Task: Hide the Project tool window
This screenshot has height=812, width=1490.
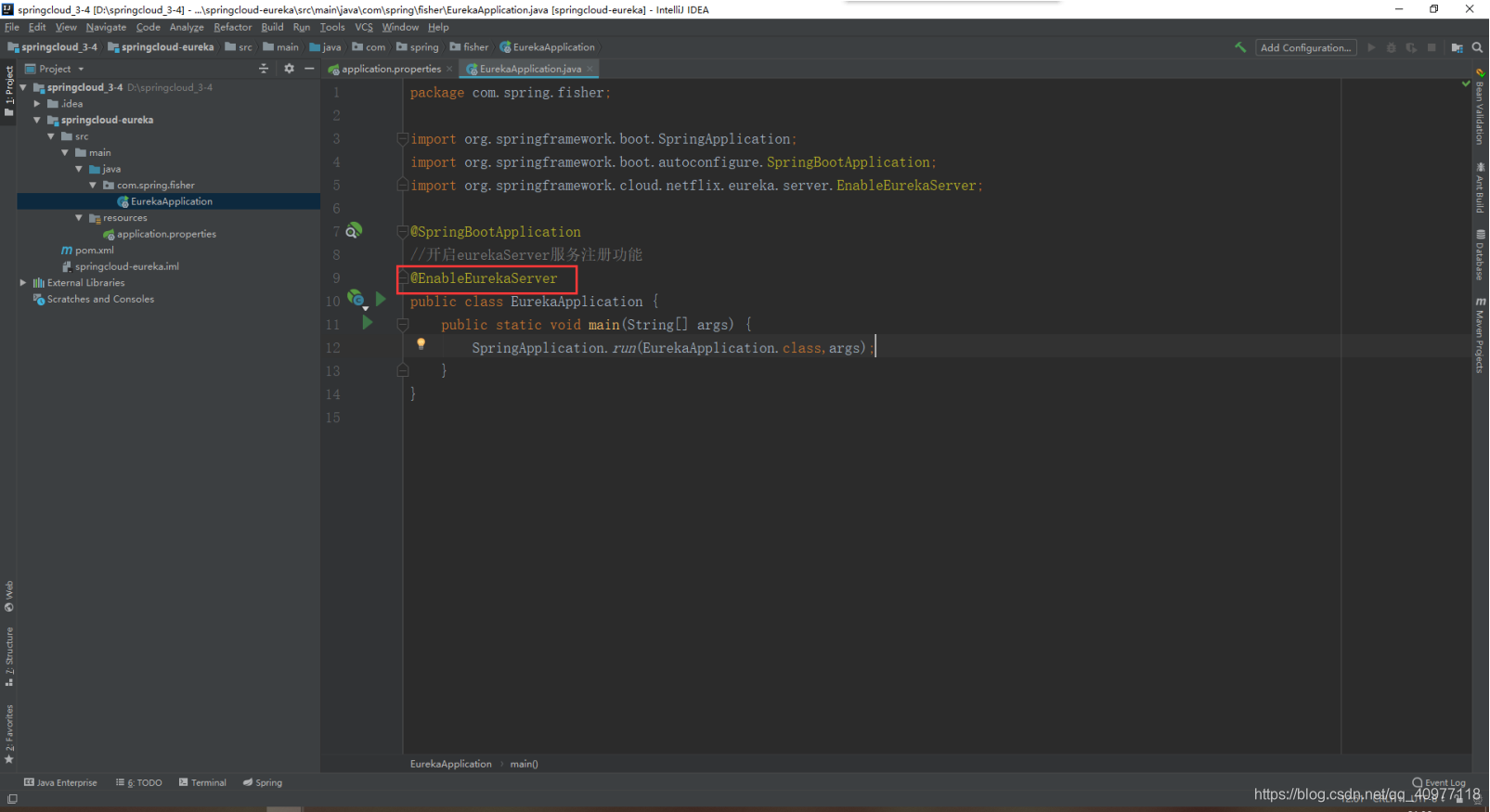Action: 309,69
